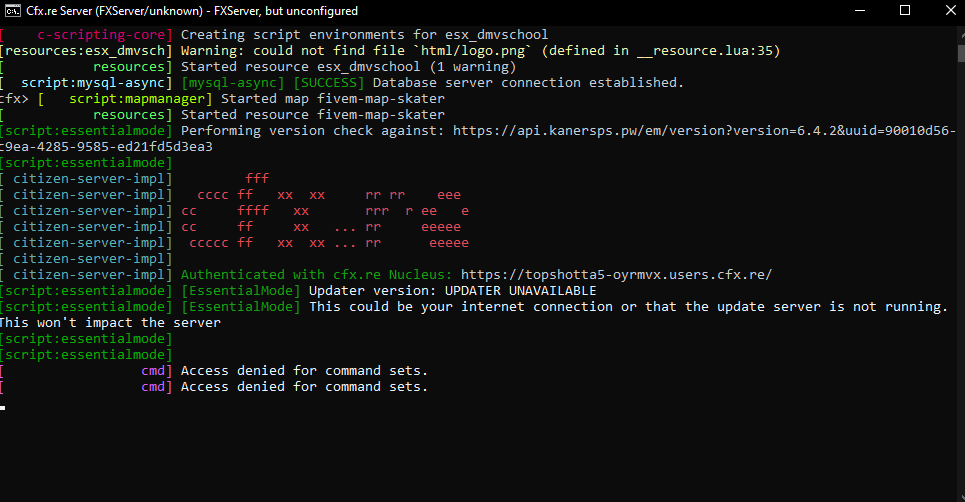
Task: Click the Cfx.re Server window icon
Action: (x=13, y=10)
